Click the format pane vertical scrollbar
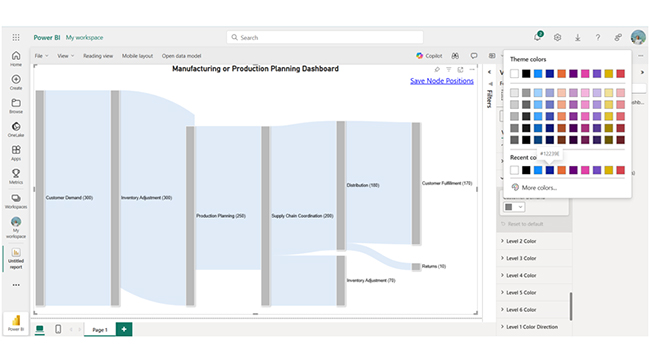The width and height of the screenshot is (650, 363). point(571,306)
